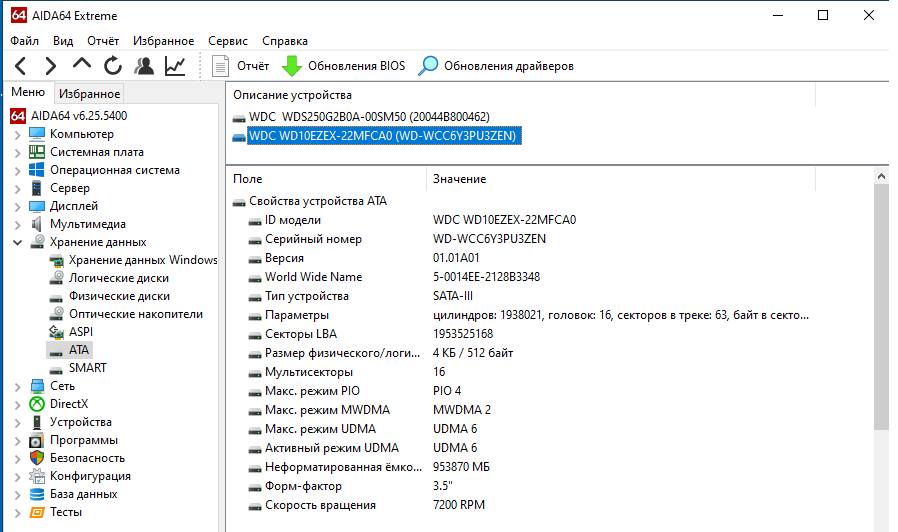Click the Refresh icon in toolbar
The image size is (898, 532).
point(113,66)
